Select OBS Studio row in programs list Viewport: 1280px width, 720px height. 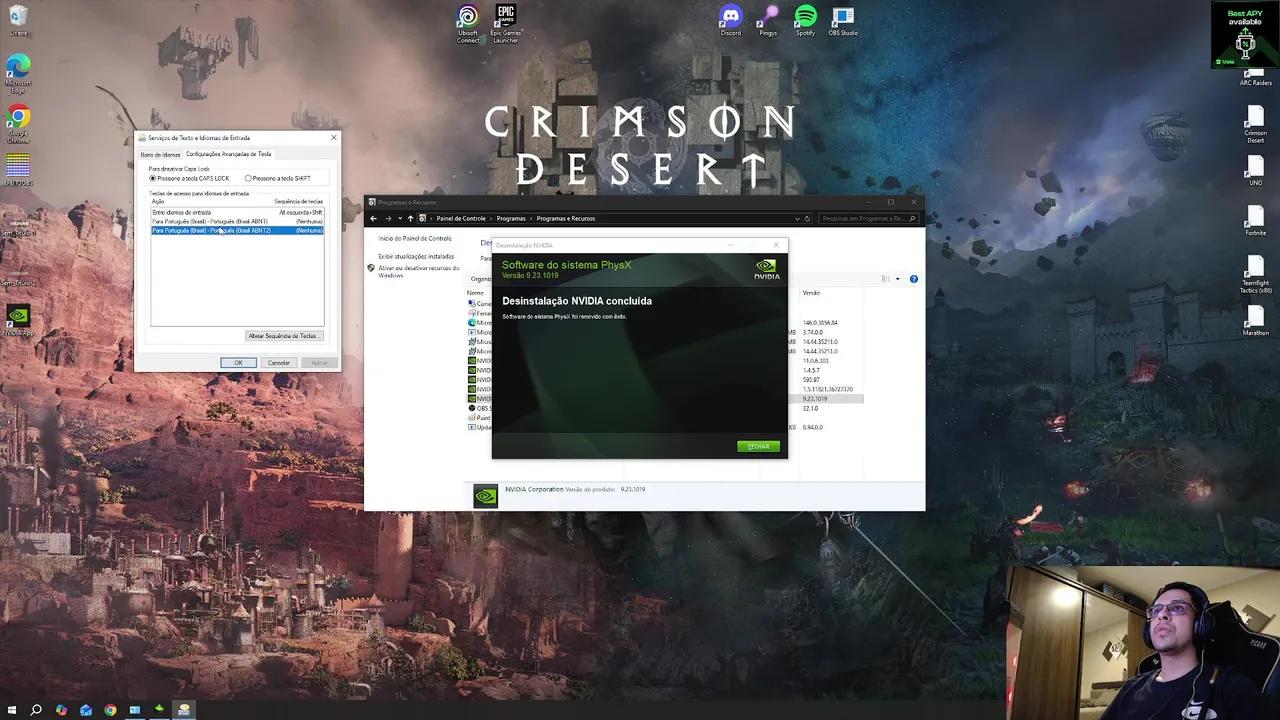665,408
